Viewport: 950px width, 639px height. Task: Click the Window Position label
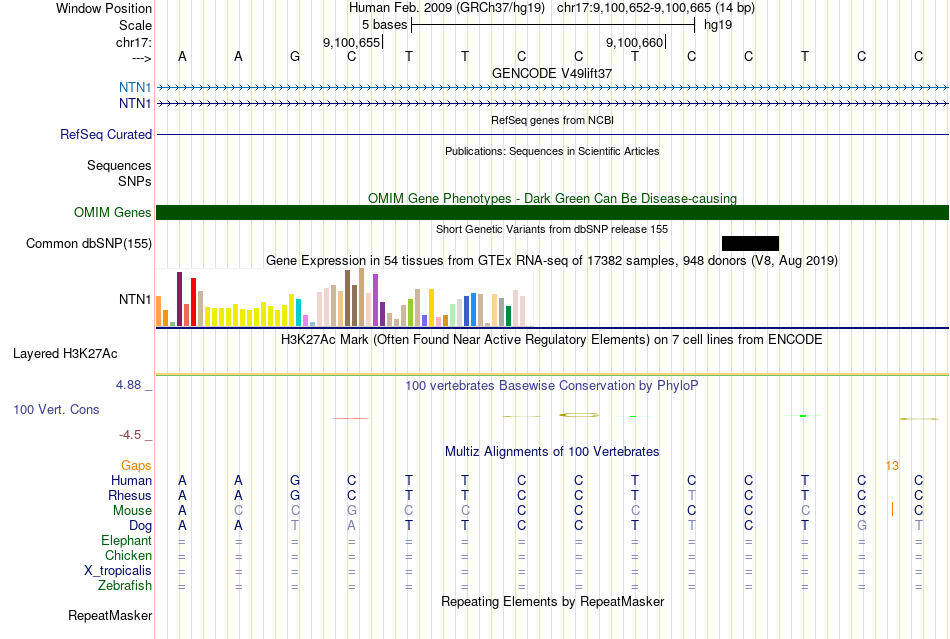coord(104,8)
